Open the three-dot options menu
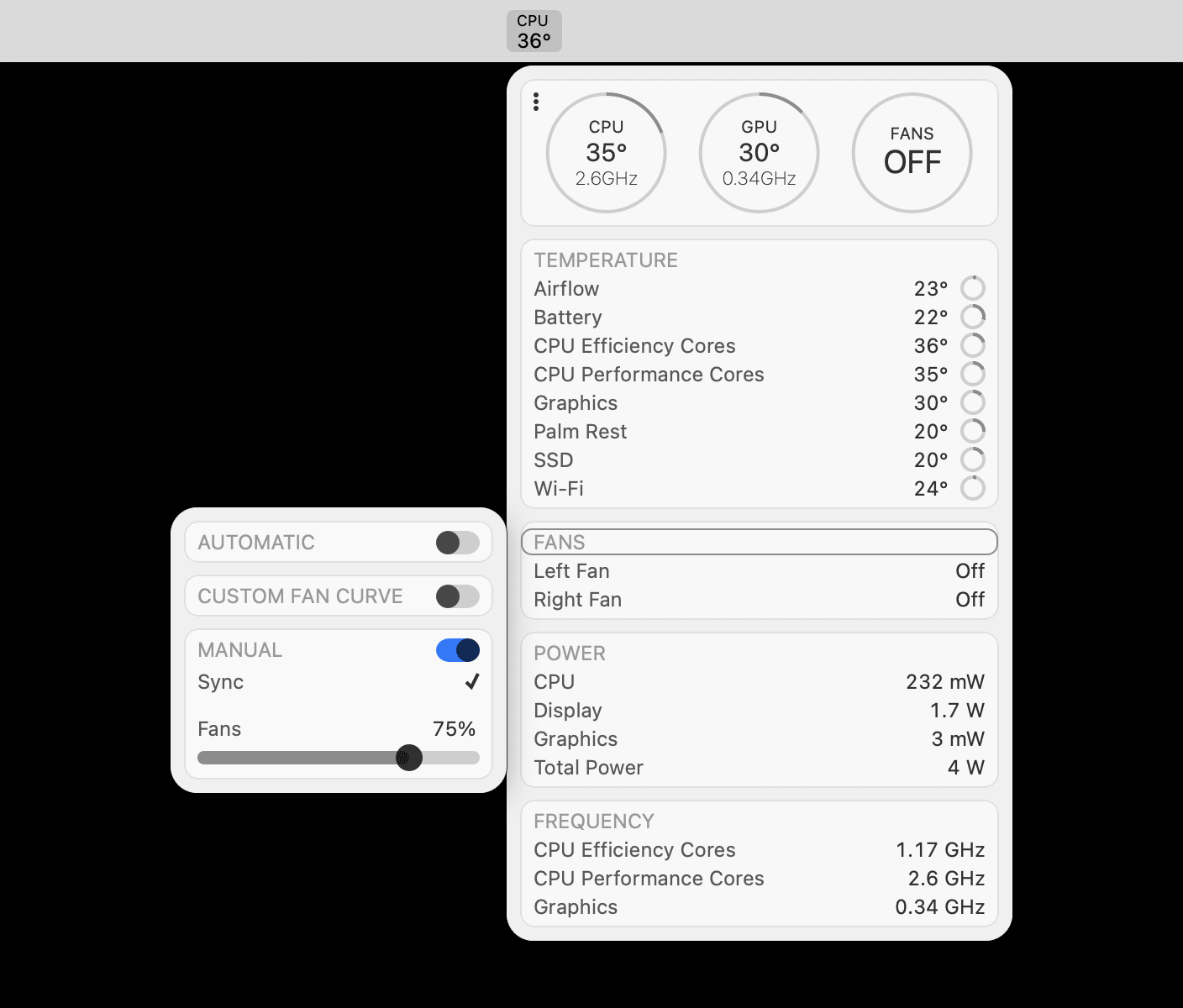Viewport: 1183px width, 1008px height. 536,102
